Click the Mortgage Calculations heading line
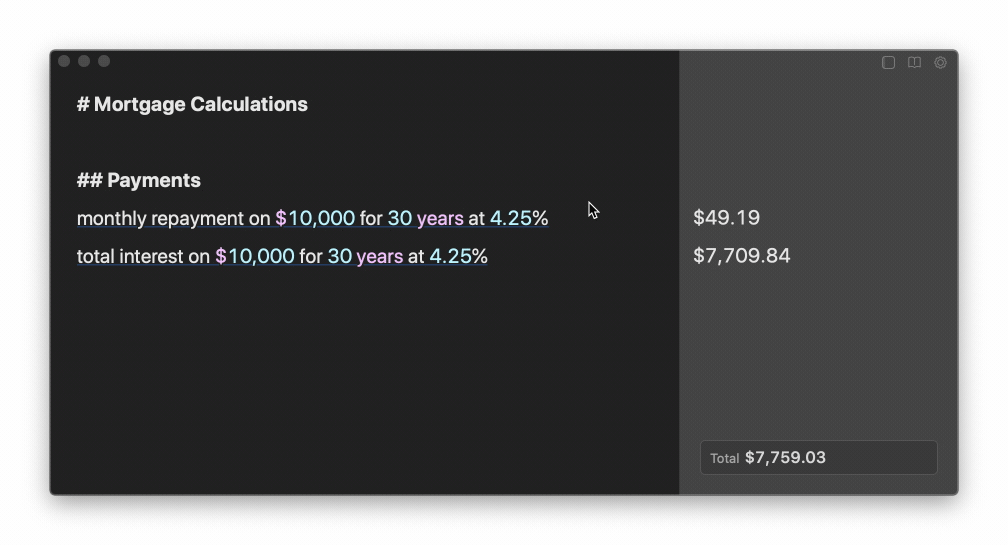 pos(192,104)
